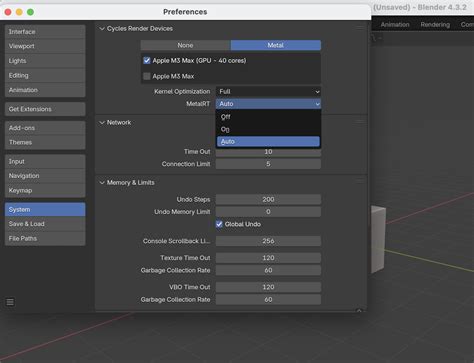Collapse the Network panel
Viewport: 474px width, 363px height.
pyautogui.click(x=102, y=123)
